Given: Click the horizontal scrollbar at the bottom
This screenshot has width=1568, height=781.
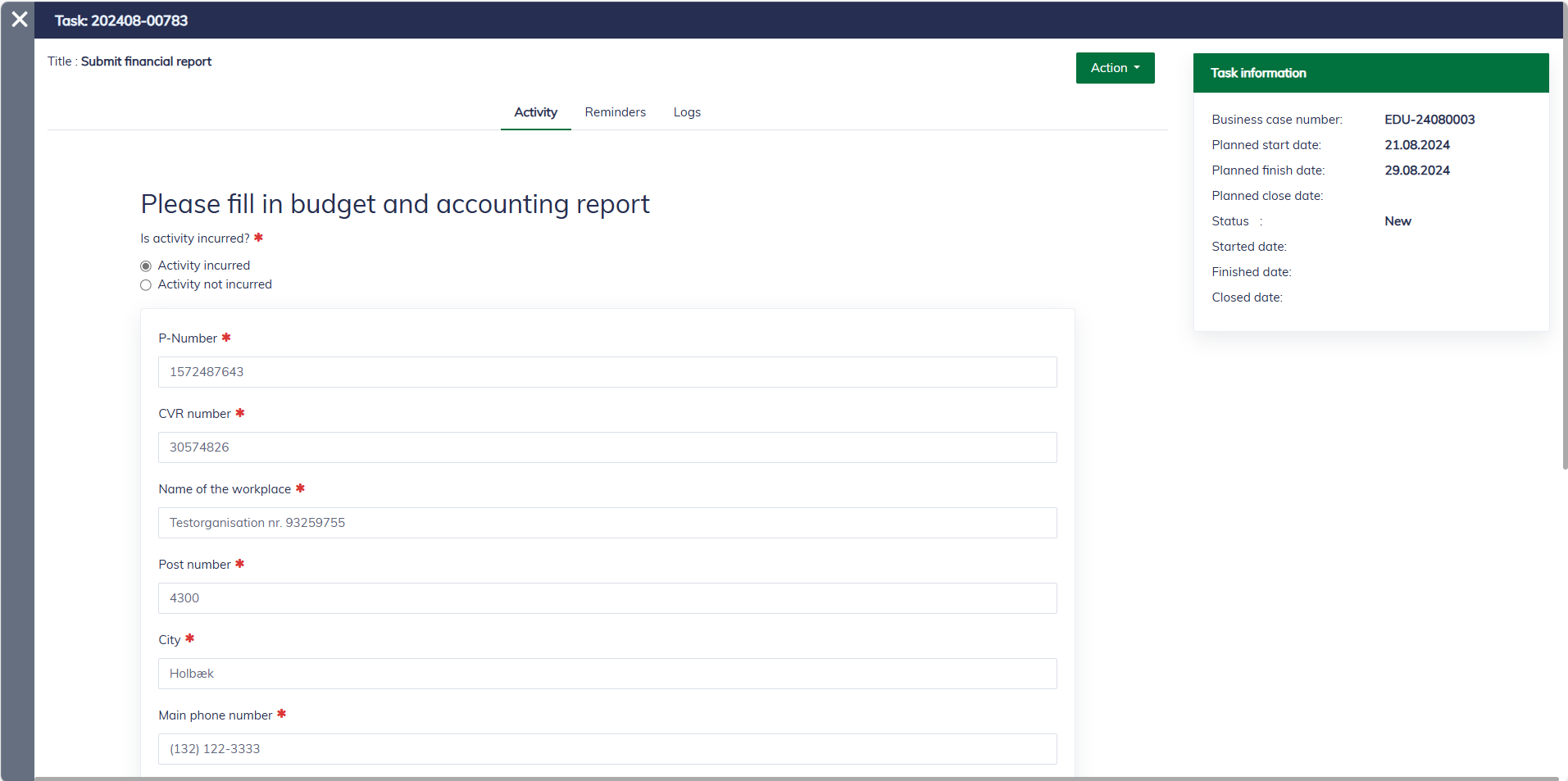Looking at the screenshot, I should 795,778.
